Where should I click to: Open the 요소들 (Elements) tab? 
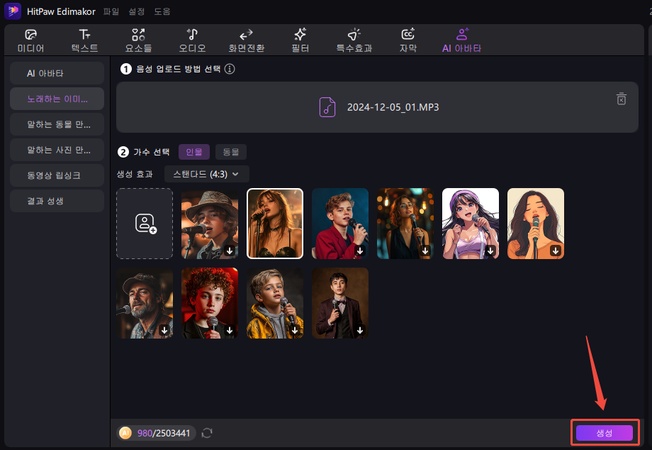[138, 40]
